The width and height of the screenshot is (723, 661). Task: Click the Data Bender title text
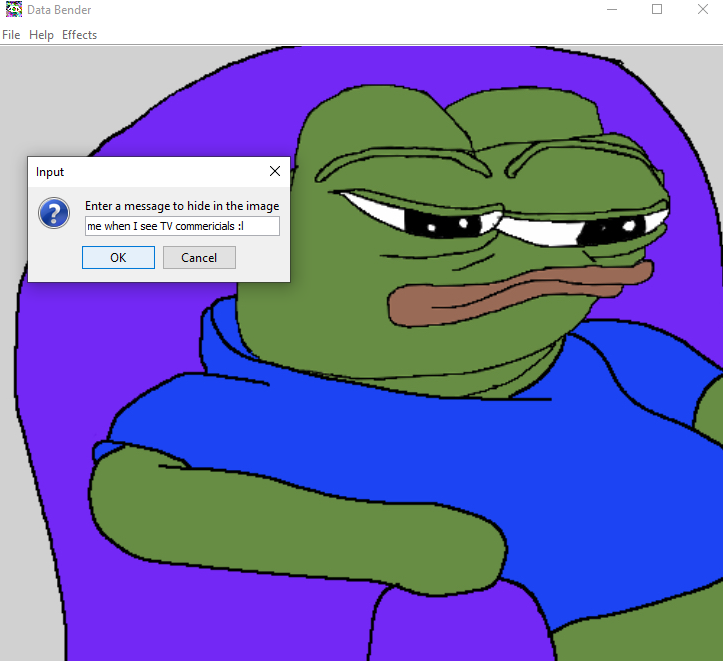59,10
